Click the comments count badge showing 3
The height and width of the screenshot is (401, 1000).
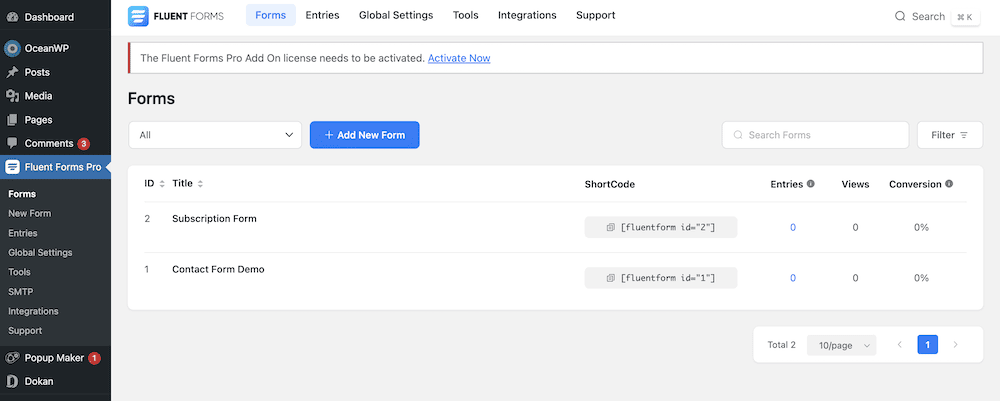click(x=84, y=143)
